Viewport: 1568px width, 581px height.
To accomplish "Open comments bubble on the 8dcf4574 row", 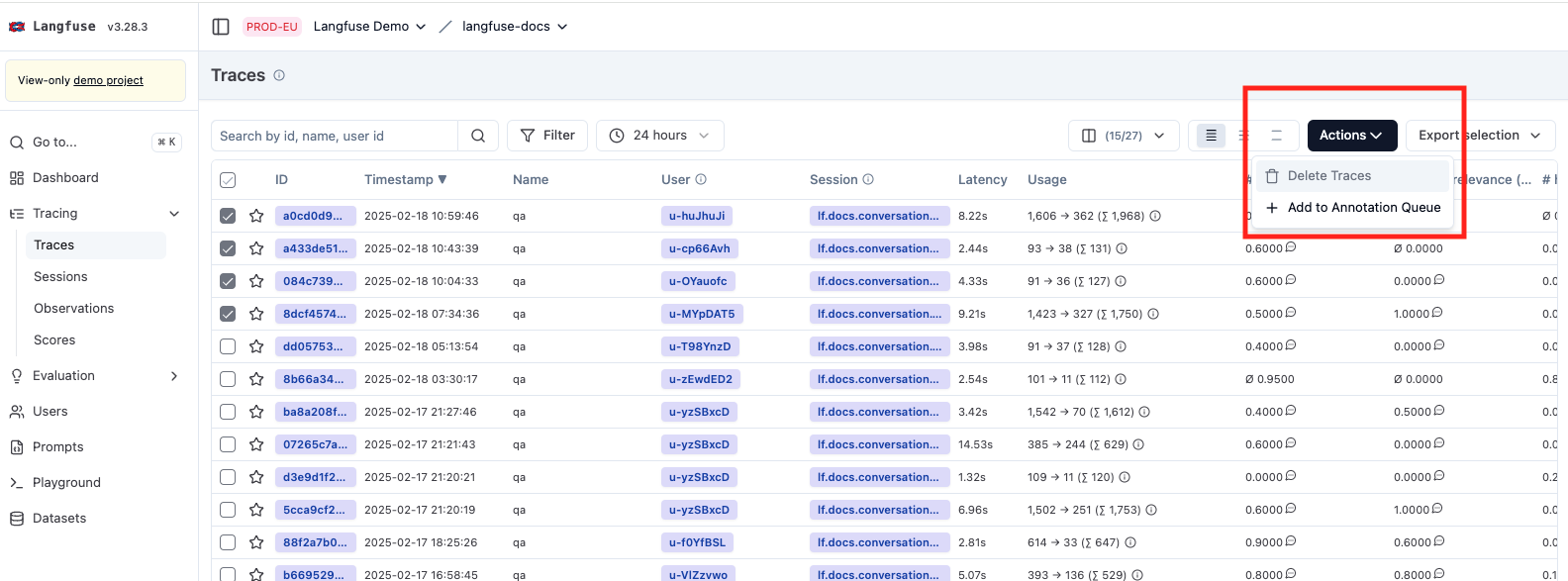I will click(x=1291, y=313).
